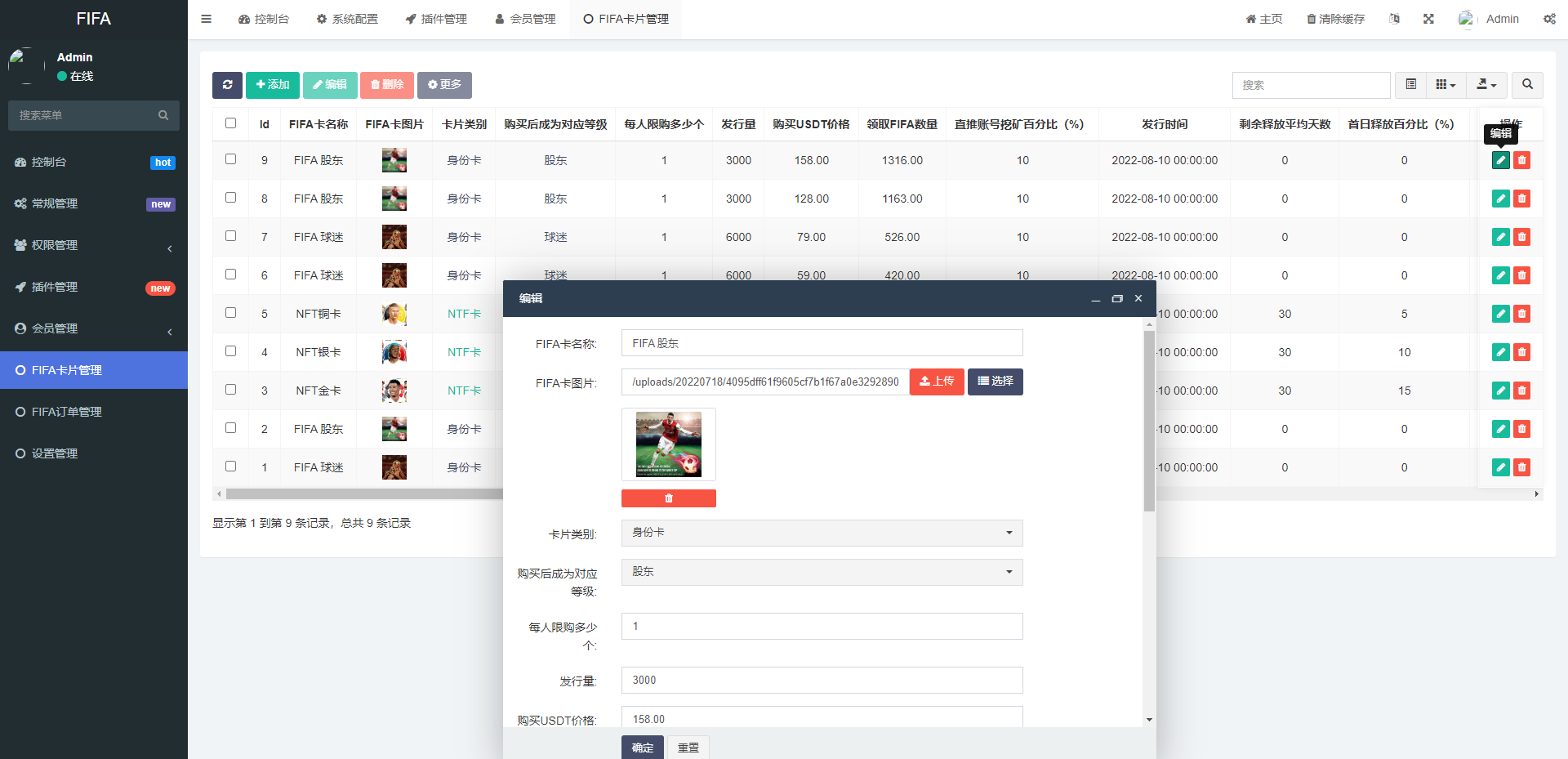Delete the row with Id 7
This screenshot has width=1568, height=759.
click(1521, 237)
